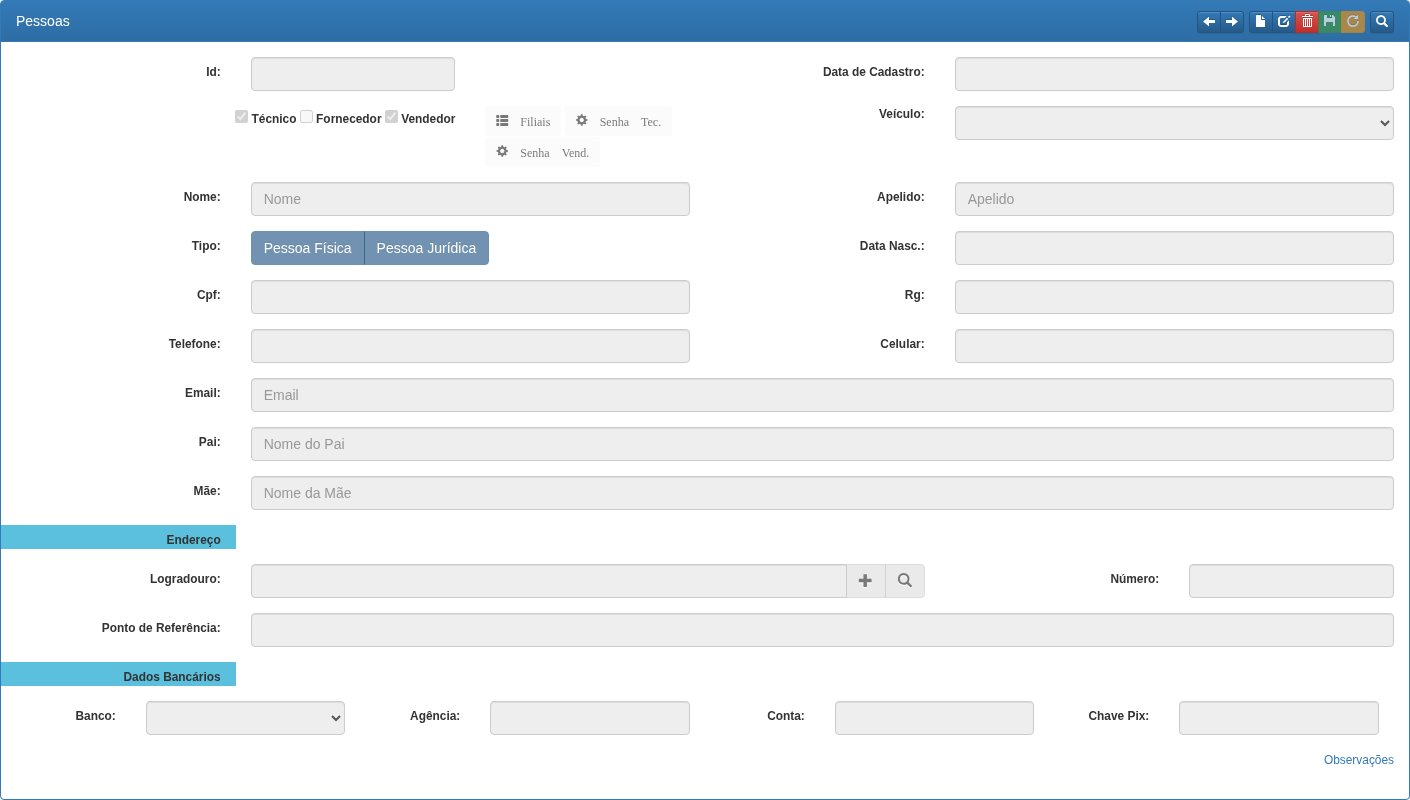Click the Ponto de Referência field
The height and width of the screenshot is (800, 1410).
click(822, 630)
